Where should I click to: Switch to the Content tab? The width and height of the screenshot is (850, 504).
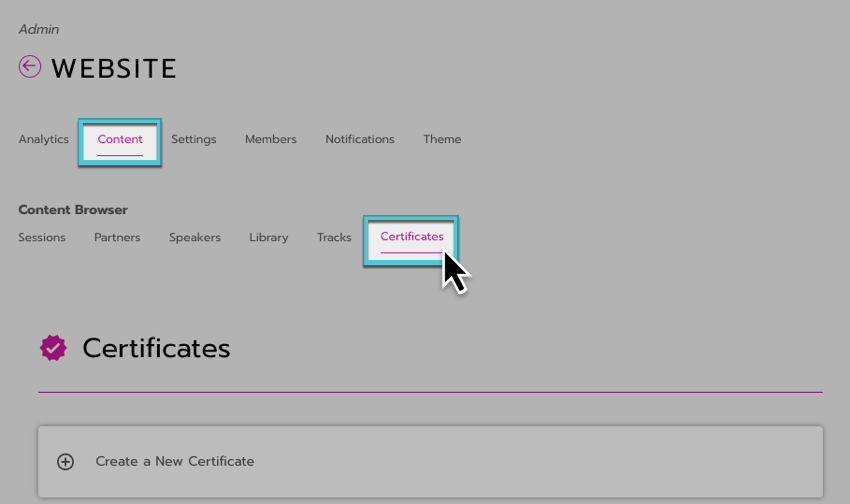pyautogui.click(x=120, y=139)
